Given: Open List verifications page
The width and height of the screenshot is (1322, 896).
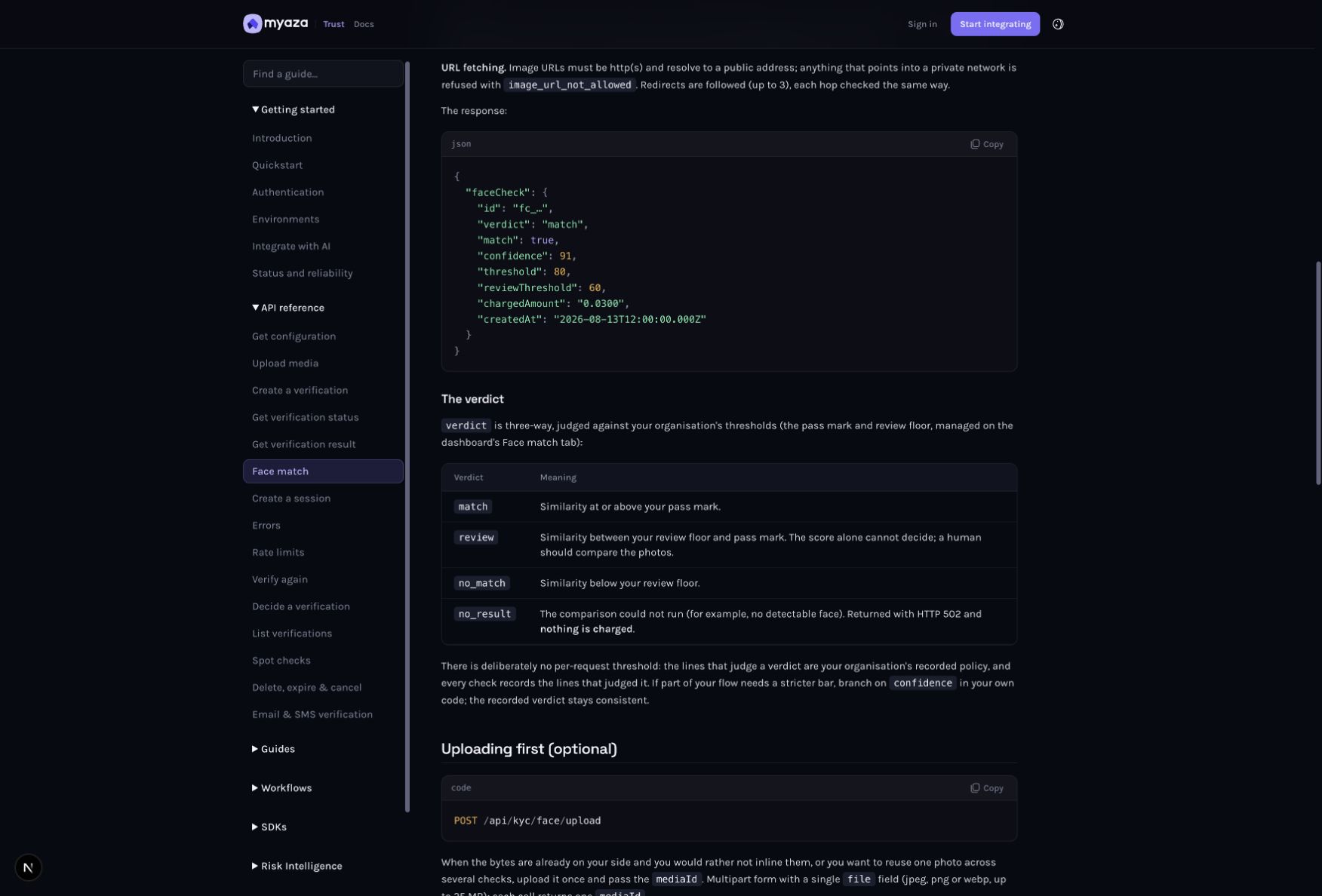Looking at the screenshot, I should click(x=291, y=634).
